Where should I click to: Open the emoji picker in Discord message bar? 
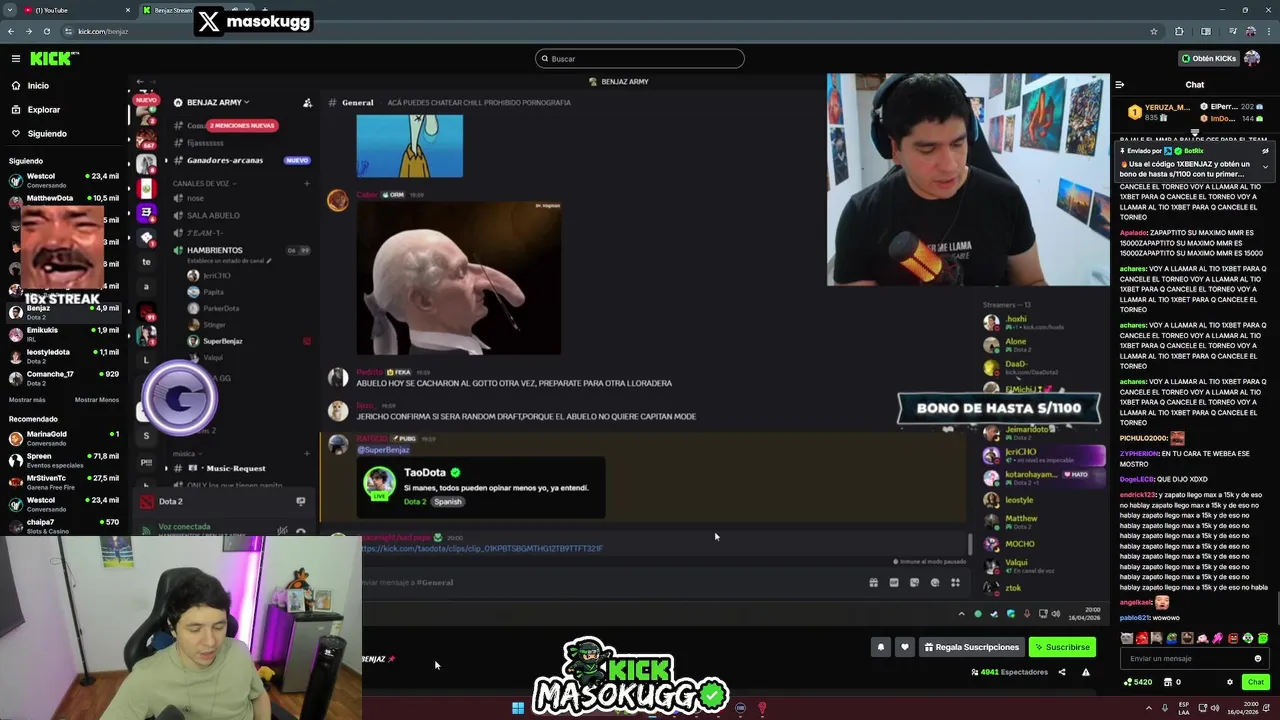(935, 583)
